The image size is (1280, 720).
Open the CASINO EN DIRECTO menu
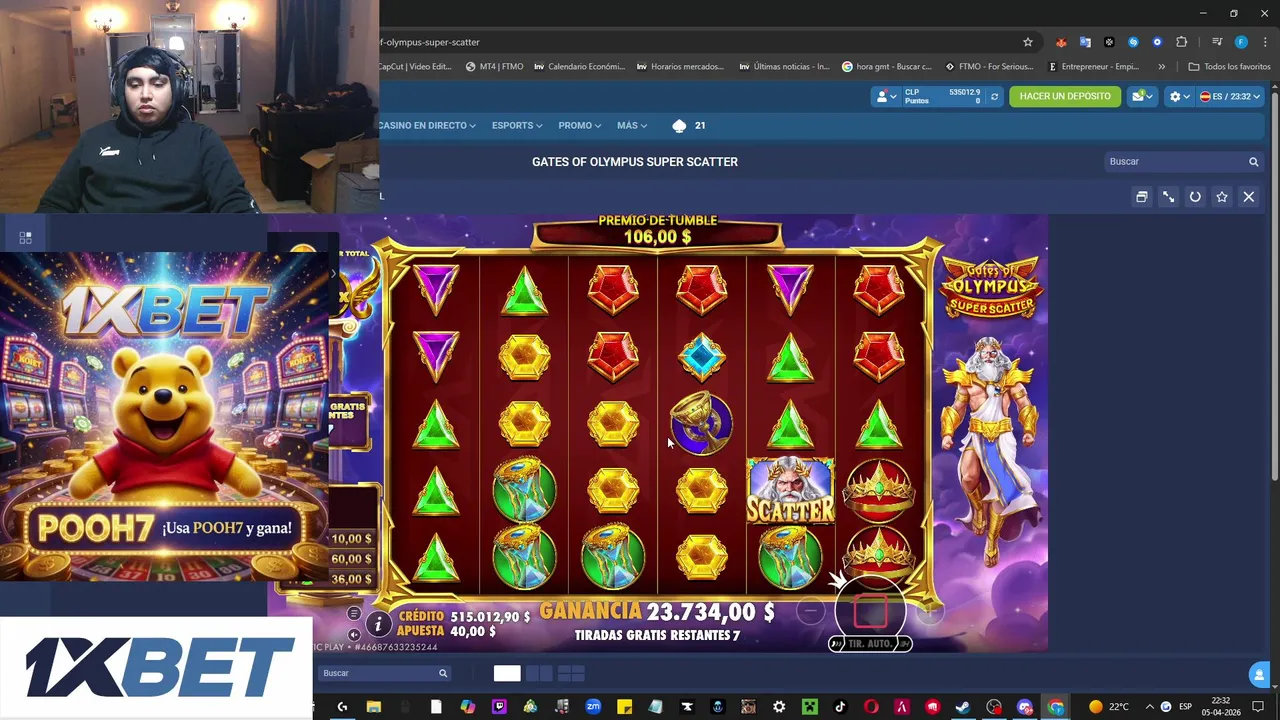[x=428, y=126]
